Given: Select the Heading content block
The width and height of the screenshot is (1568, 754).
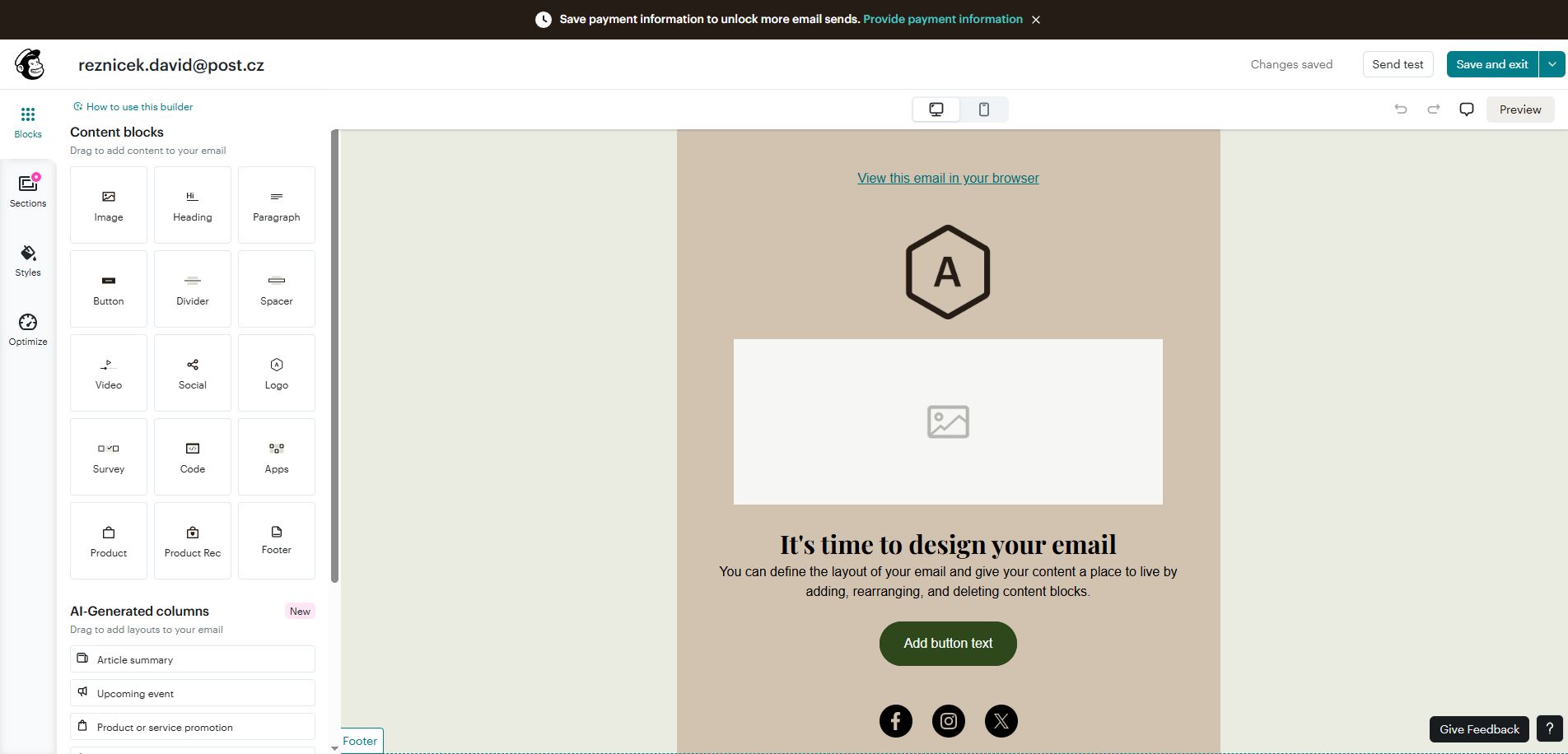Looking at the screenshot, I should [193, 205].
